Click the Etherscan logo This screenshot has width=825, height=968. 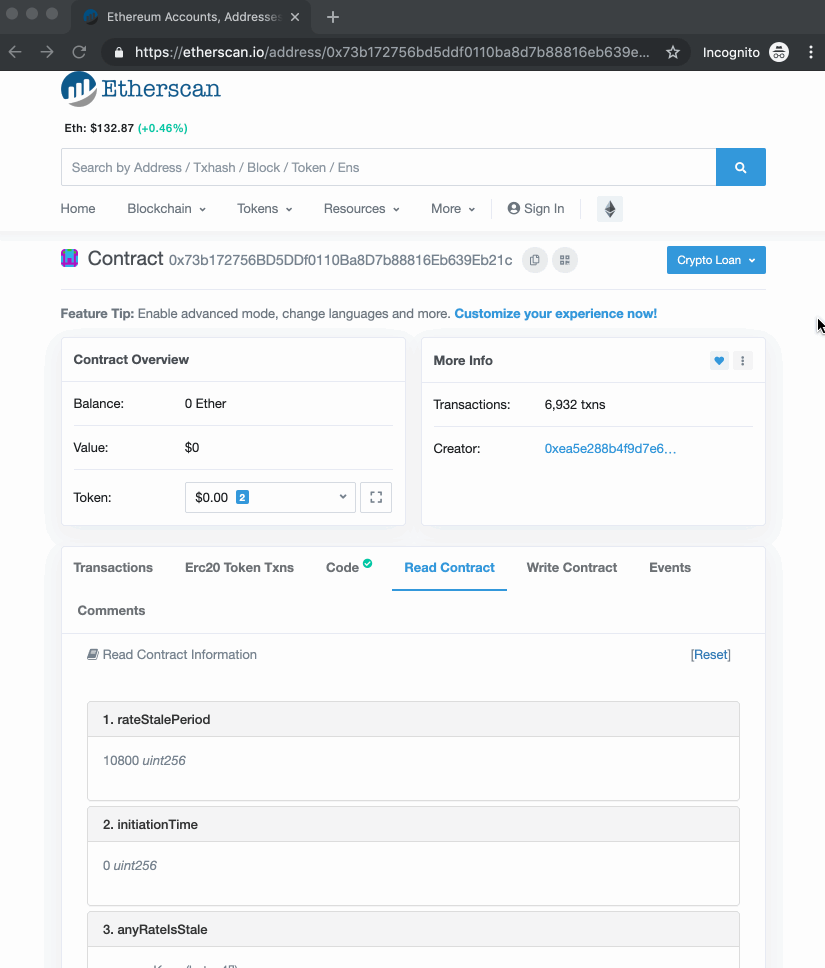point(141,90)
